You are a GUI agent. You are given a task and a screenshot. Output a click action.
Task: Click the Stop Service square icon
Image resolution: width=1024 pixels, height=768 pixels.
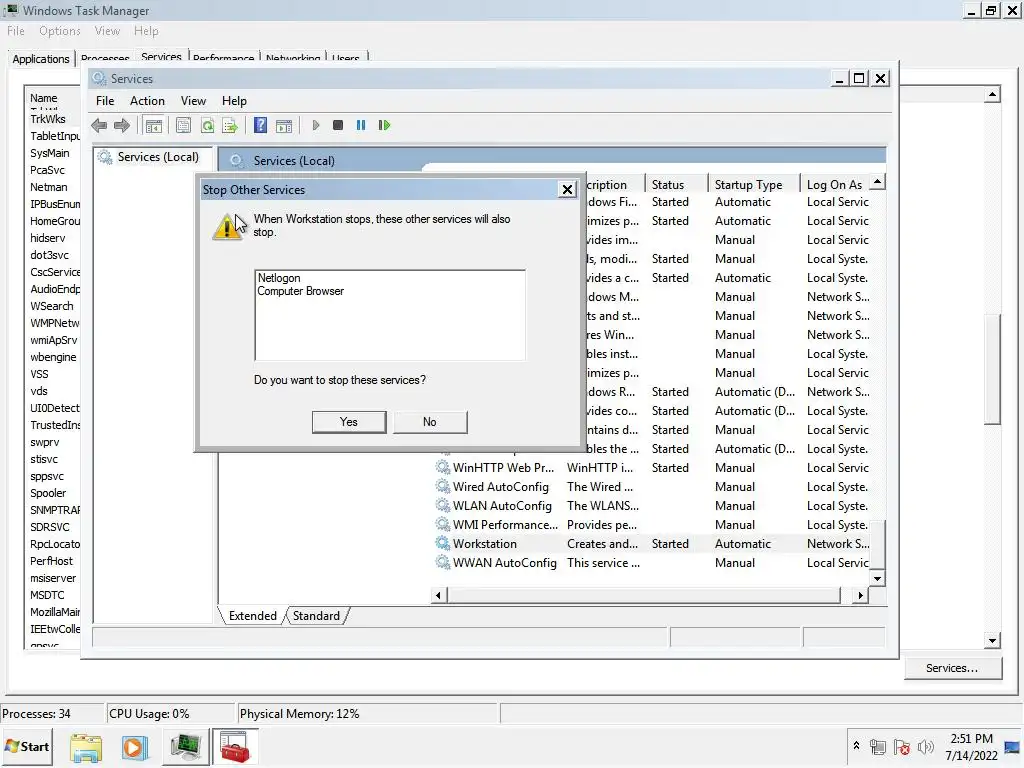click(338, 125)
